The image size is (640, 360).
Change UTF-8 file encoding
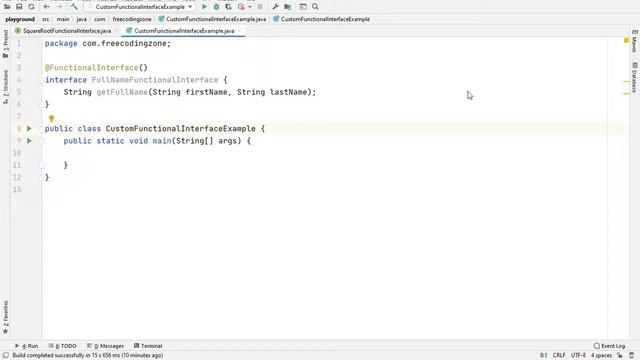pyautogui.click(x=578, y=356)
